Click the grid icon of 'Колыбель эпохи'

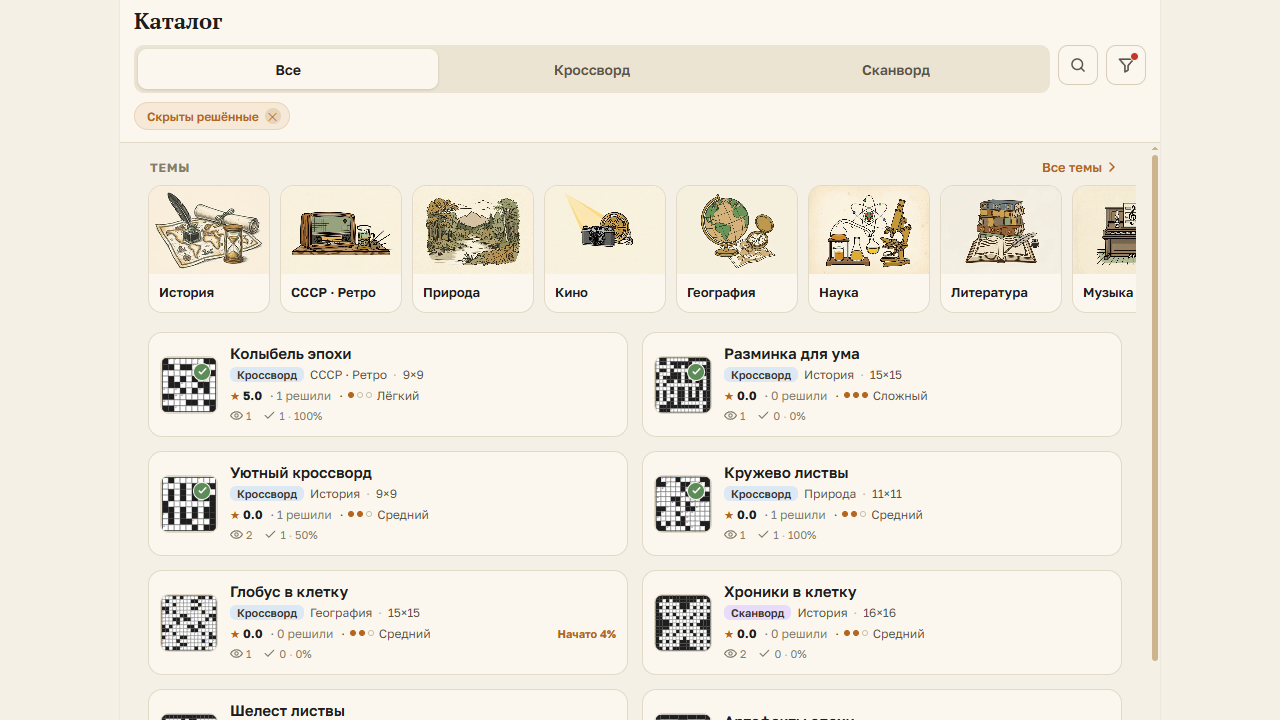click(x=189, y=385)
